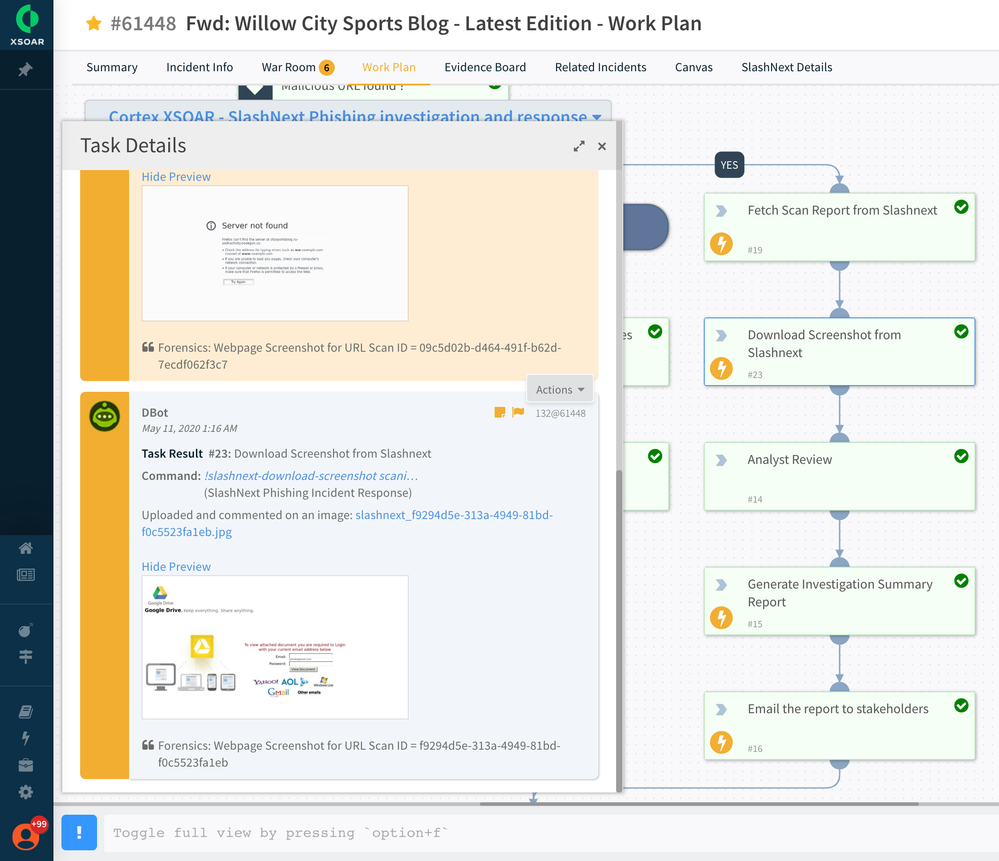The height and width of the screenshot is (861, 999).
Task: Expand SlashNext Phishing investigation playbook dropdown
Action: point(597,117)
